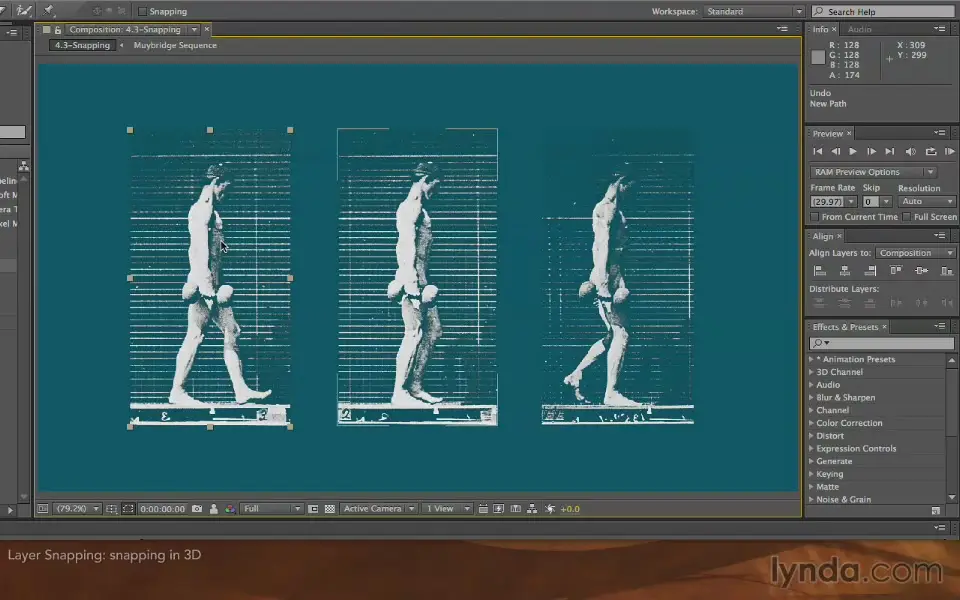Screen dimensions: 960x600
Task: Switch to the Audio panel tab
Action: [860, 29]
